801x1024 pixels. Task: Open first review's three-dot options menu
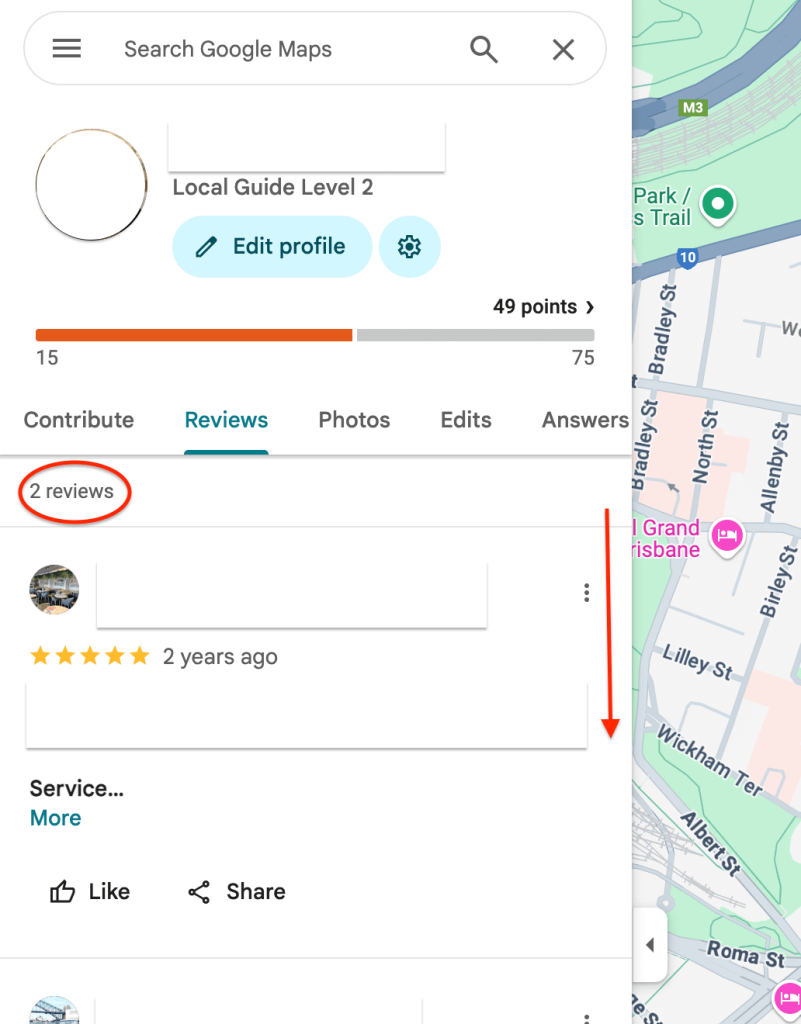[587, 593]
